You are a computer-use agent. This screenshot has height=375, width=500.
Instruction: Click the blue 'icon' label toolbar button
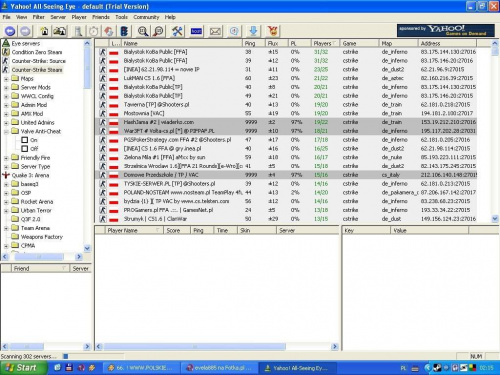coord(196,31)
